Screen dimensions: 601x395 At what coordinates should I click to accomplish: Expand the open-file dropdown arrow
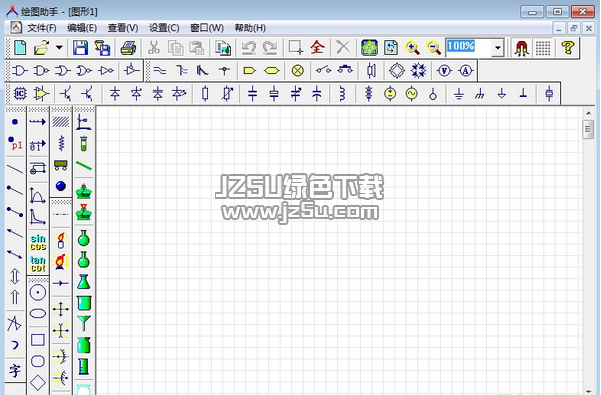pos(59,48)
